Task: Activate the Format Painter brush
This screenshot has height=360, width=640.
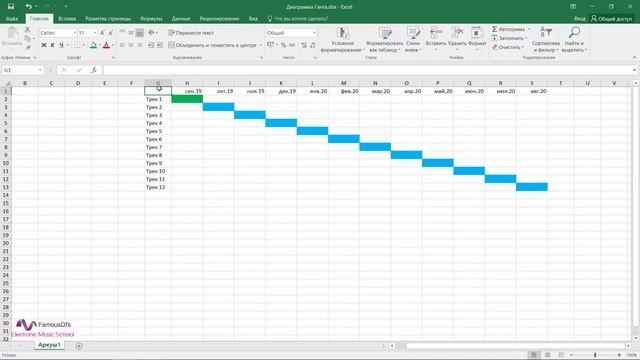Action: [27, 48]
